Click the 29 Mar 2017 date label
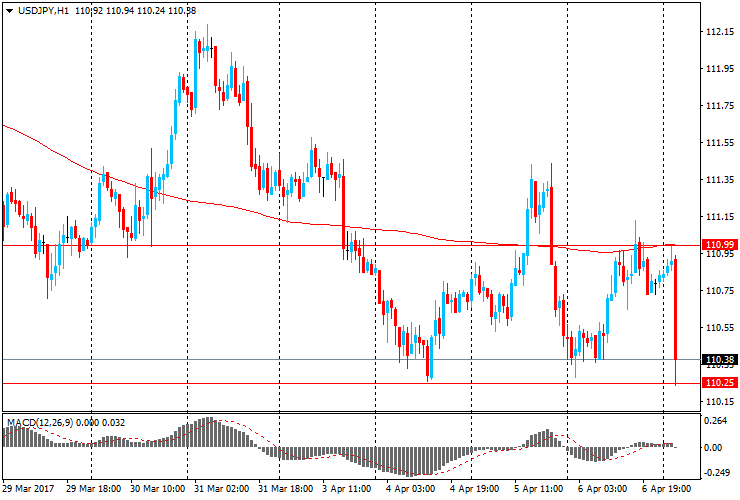This screenshot has width=740, height=500. pos(29,488)
